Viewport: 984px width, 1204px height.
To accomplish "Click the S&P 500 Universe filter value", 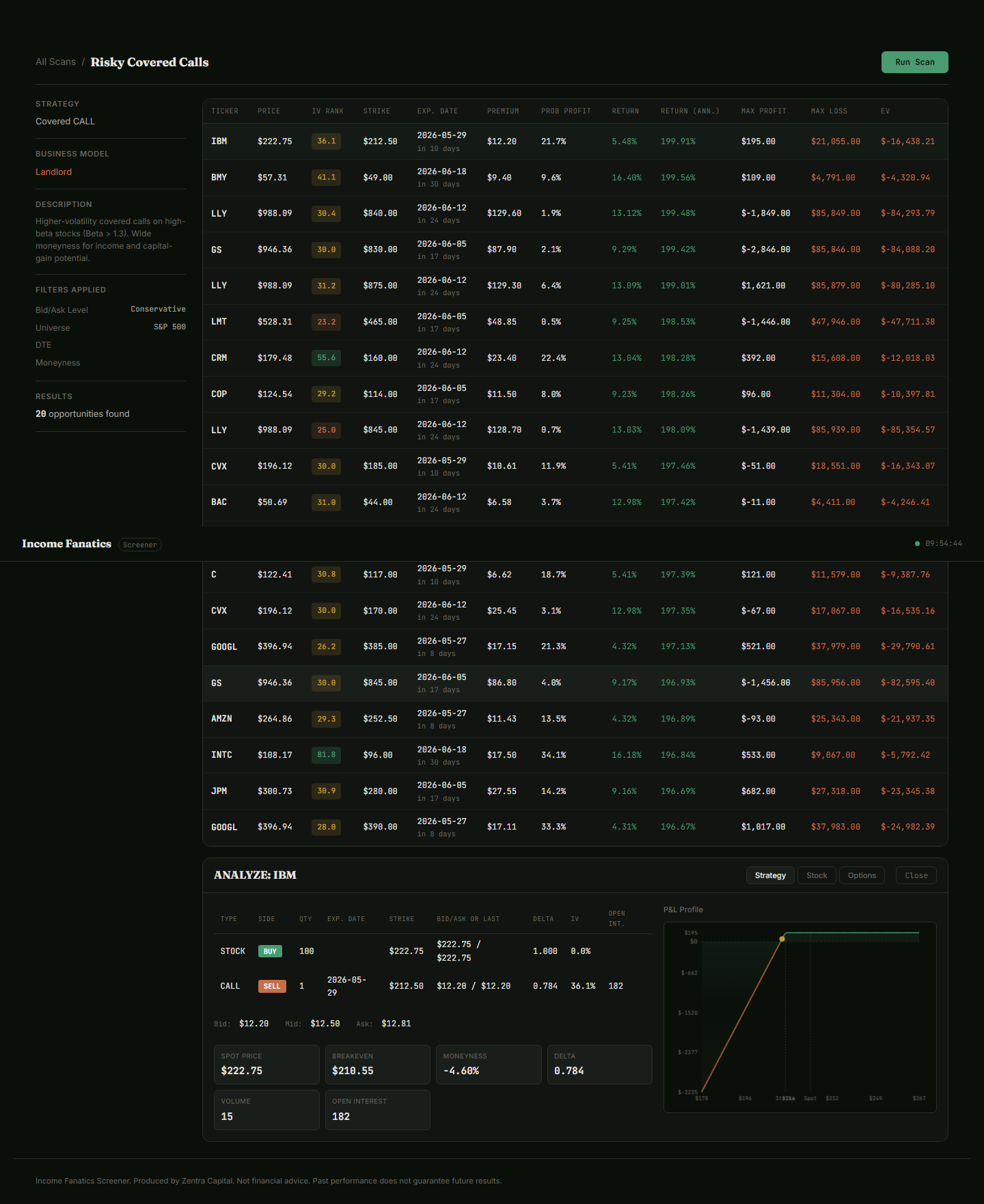I will coord(169,327).
